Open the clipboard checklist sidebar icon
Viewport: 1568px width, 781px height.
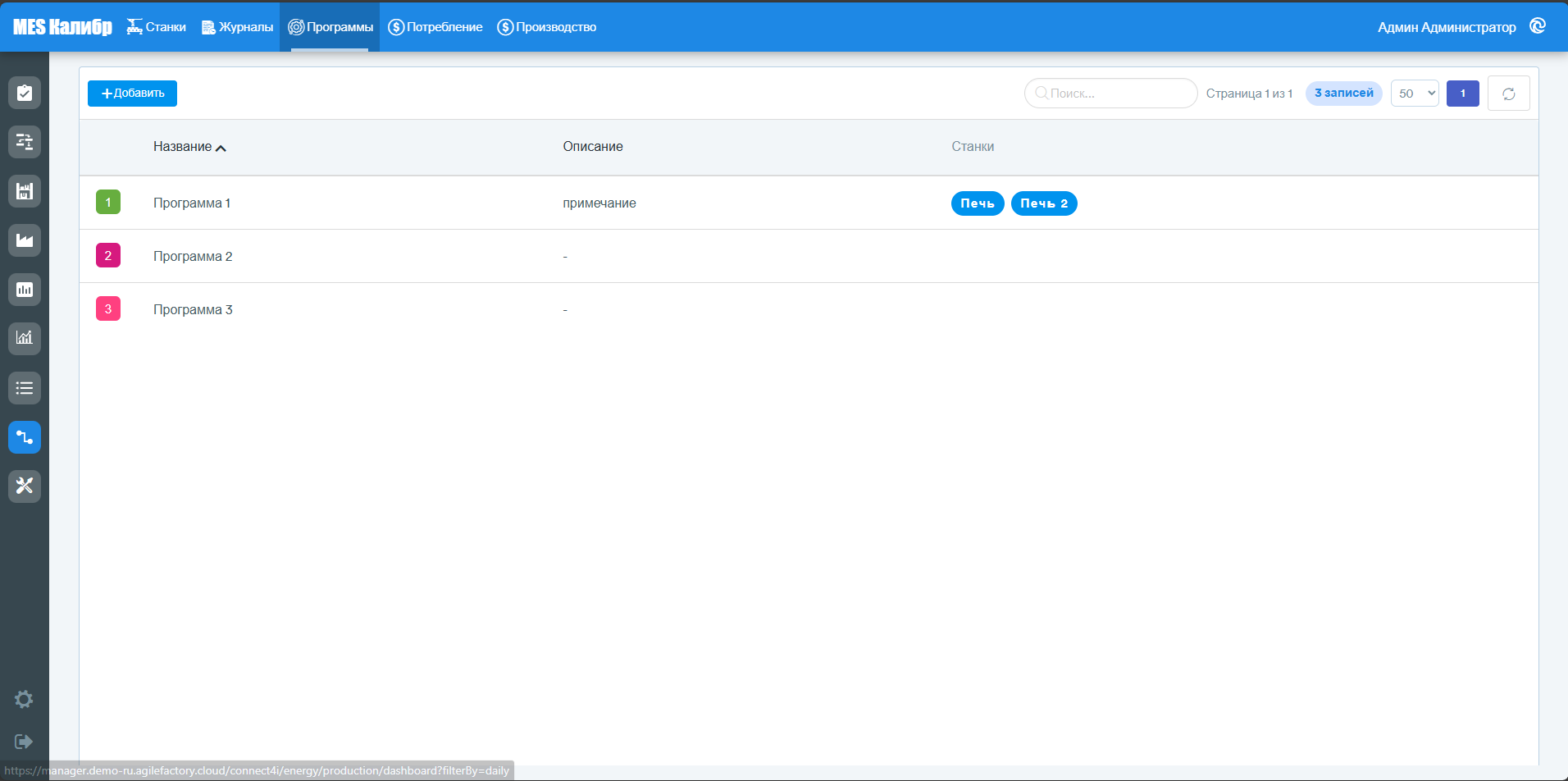(x=25, y=93)
